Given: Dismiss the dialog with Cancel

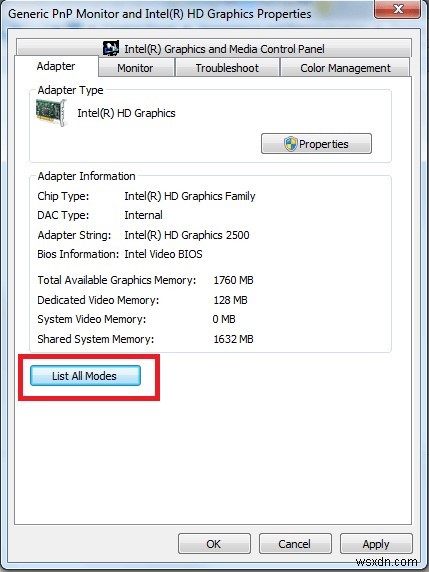Looking at the screenshot, I should click(x=295, y=544).
